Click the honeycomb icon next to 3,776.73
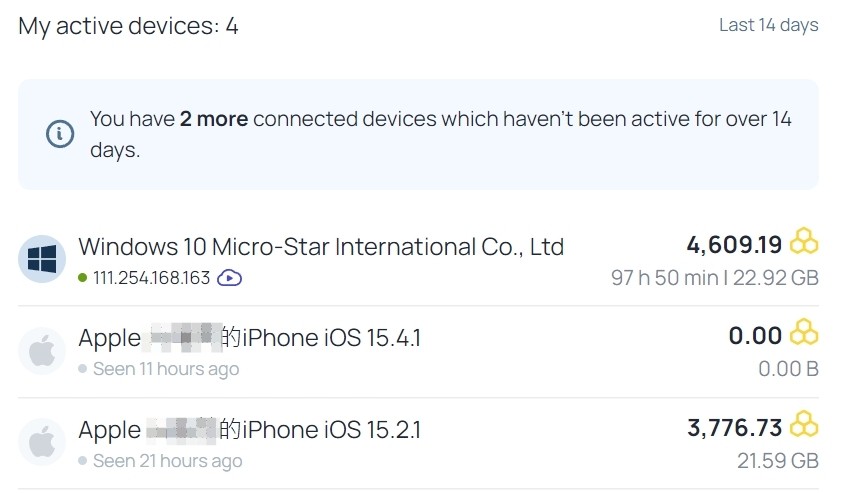The width and height of the screenshot is (848, 493). [x=804, y=424]
